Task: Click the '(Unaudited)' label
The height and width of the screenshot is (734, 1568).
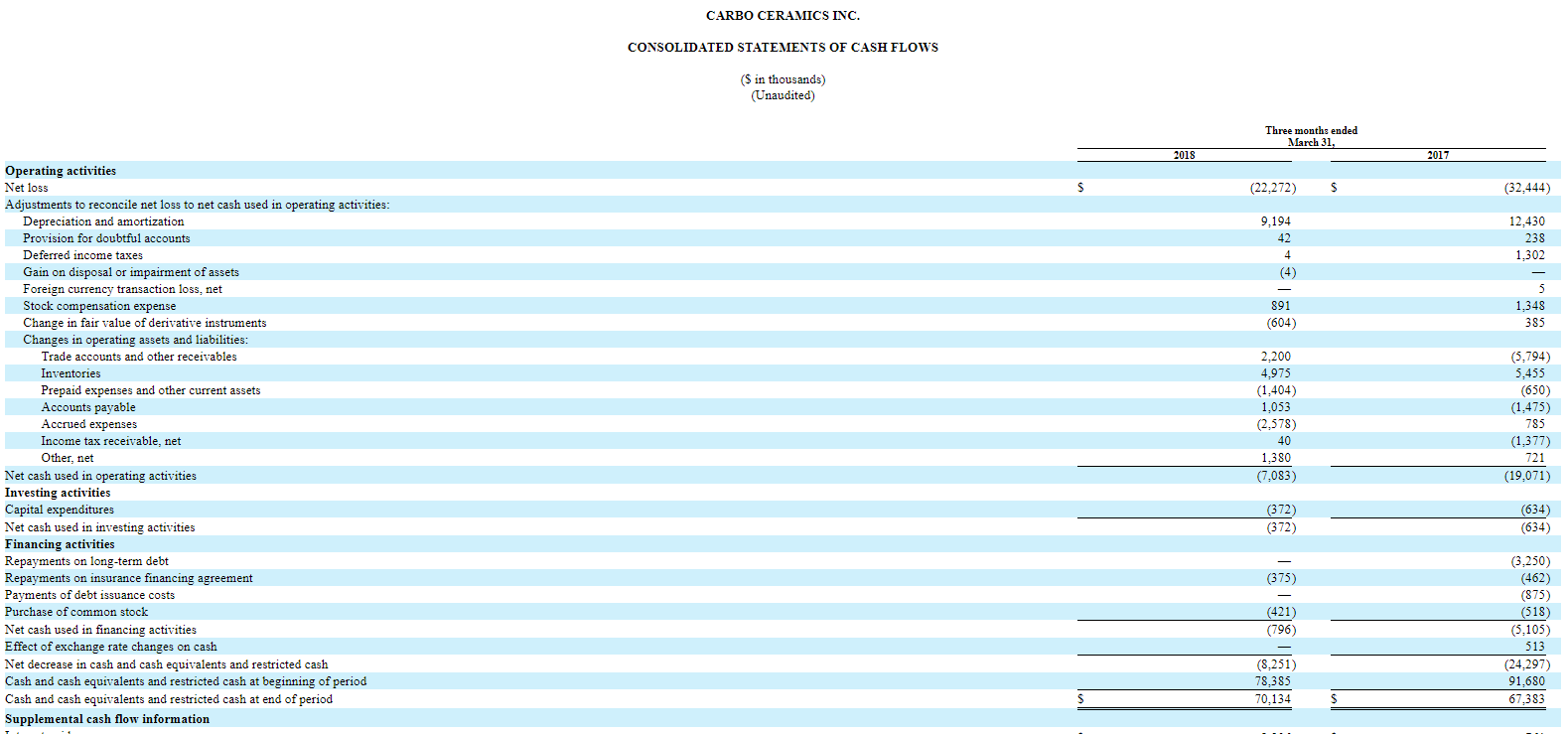Action: click(x=783, y=95)
